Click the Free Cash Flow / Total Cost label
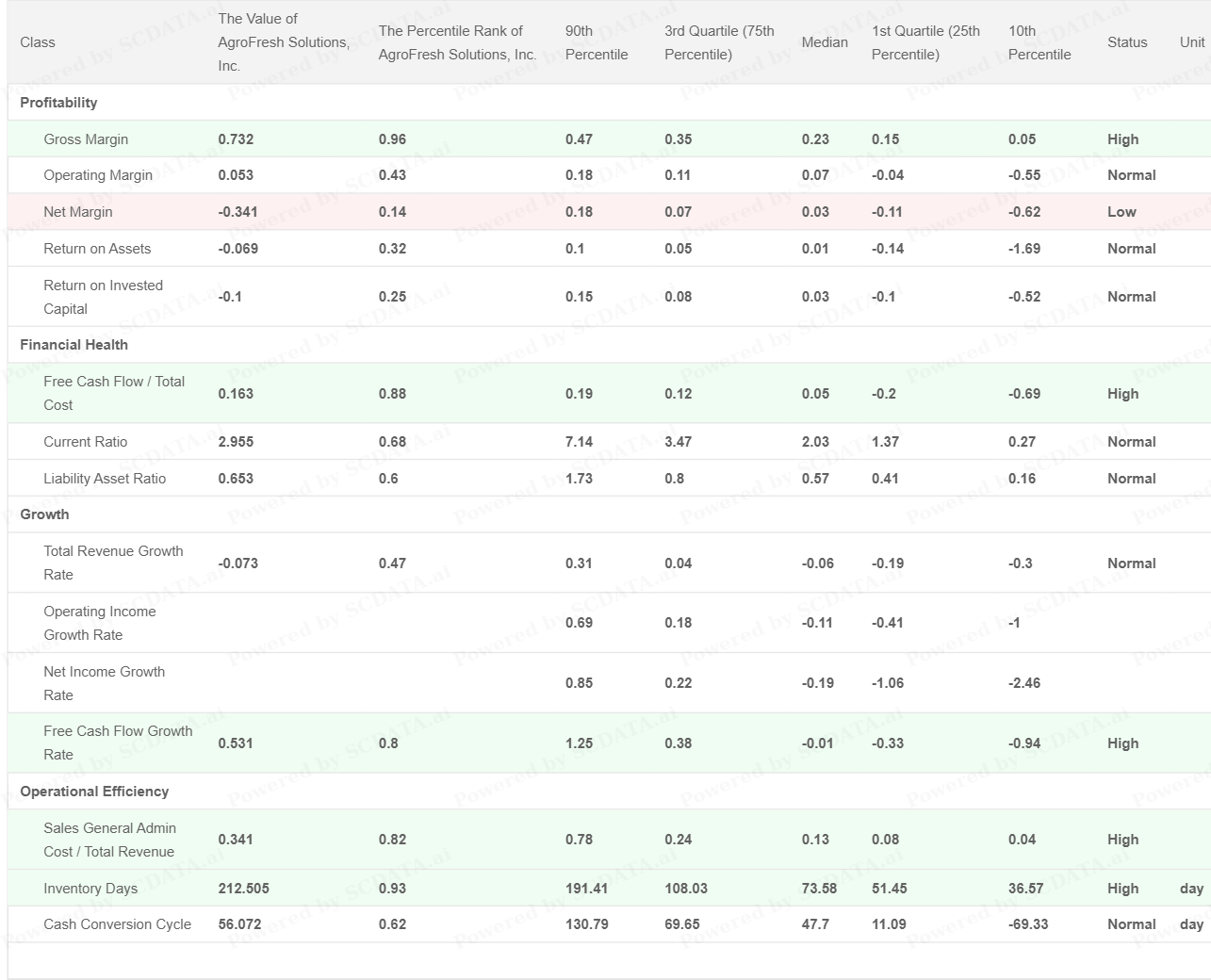 (114, 393)
